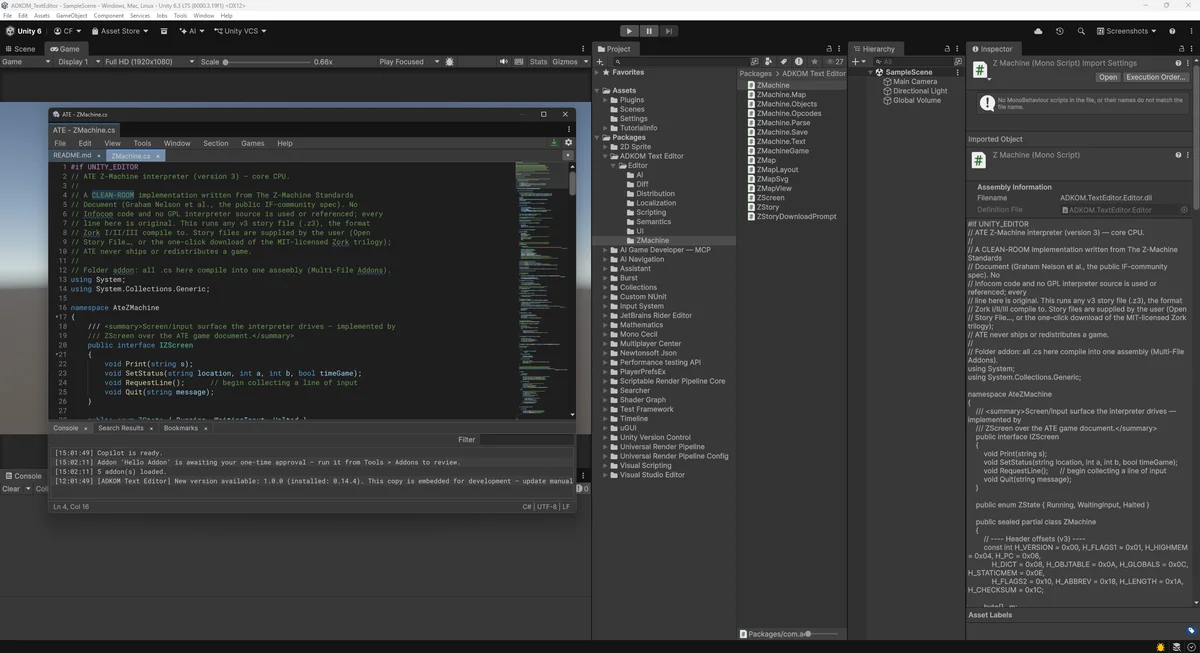
Task: Toggle the Game view shortcuts keyboard icon
Action: [x=518, y=62]
